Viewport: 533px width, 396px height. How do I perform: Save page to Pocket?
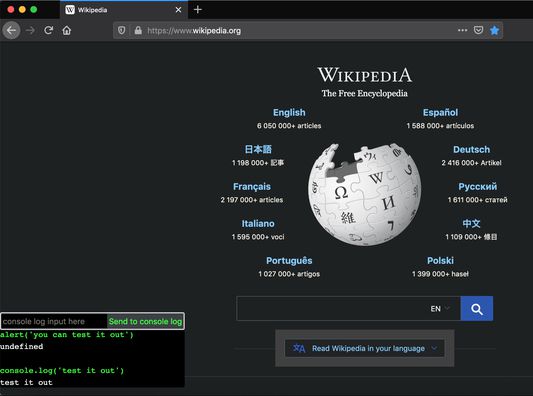point(478,30)
